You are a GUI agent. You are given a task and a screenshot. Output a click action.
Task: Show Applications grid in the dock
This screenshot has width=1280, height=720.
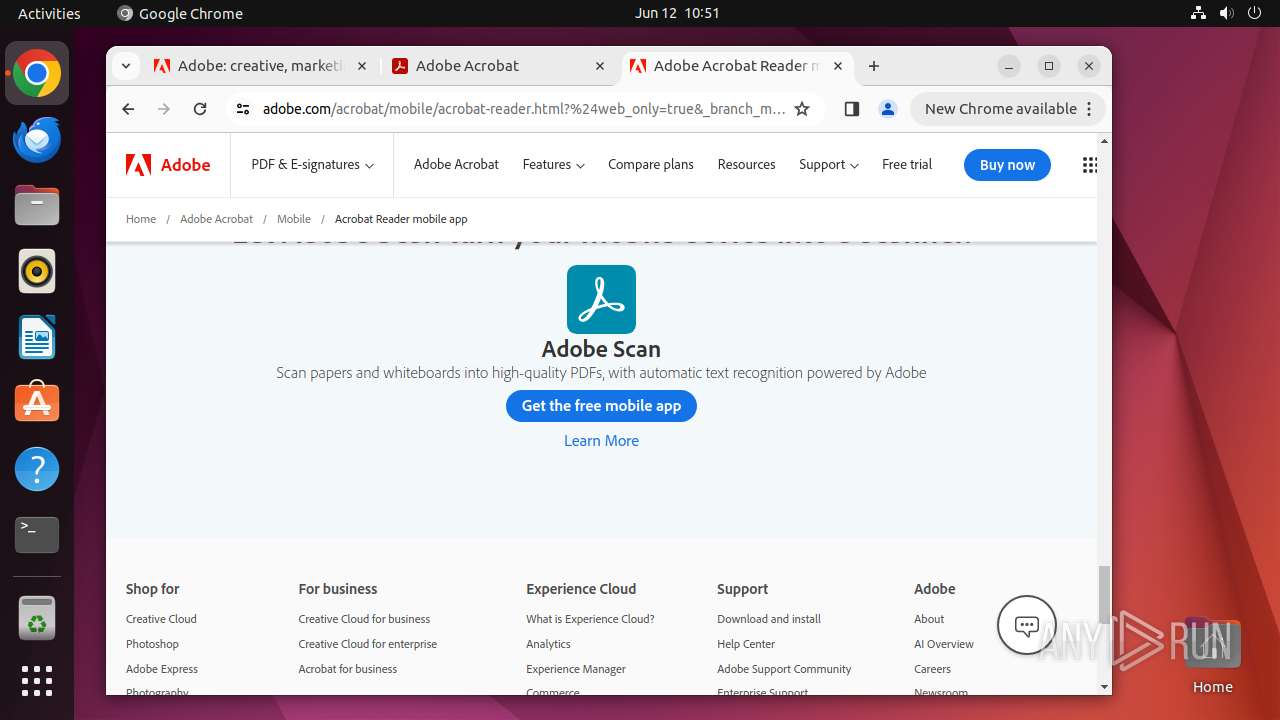pos(37,681)
